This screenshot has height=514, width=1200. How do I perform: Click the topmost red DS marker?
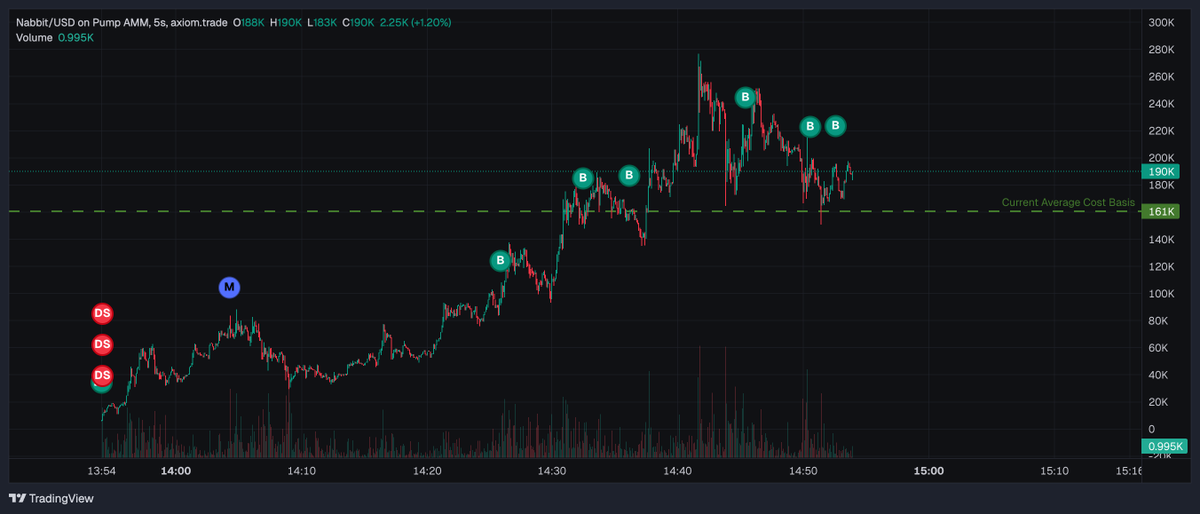click(102, 313)
